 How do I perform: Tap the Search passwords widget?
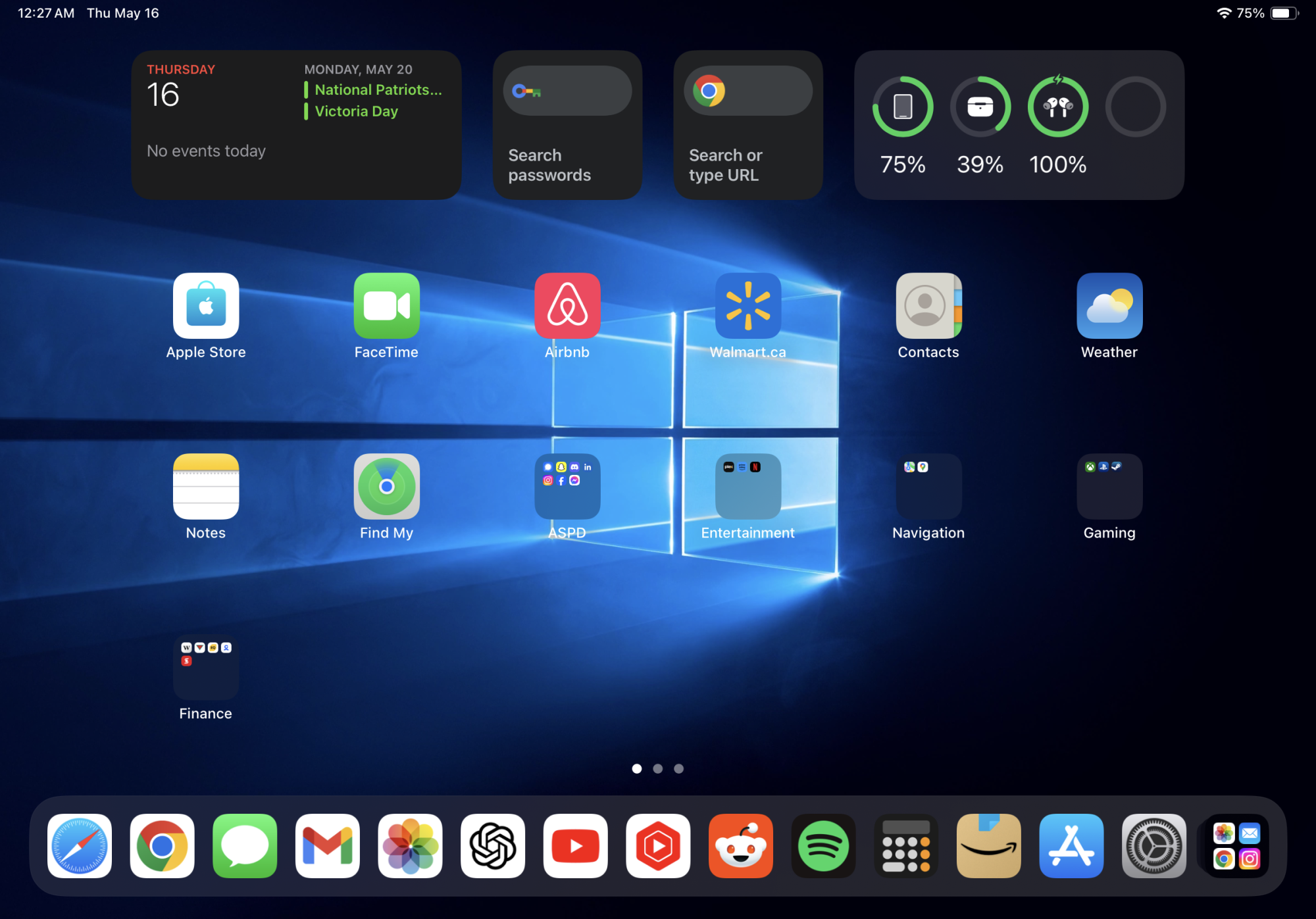(x=567, y=125)
